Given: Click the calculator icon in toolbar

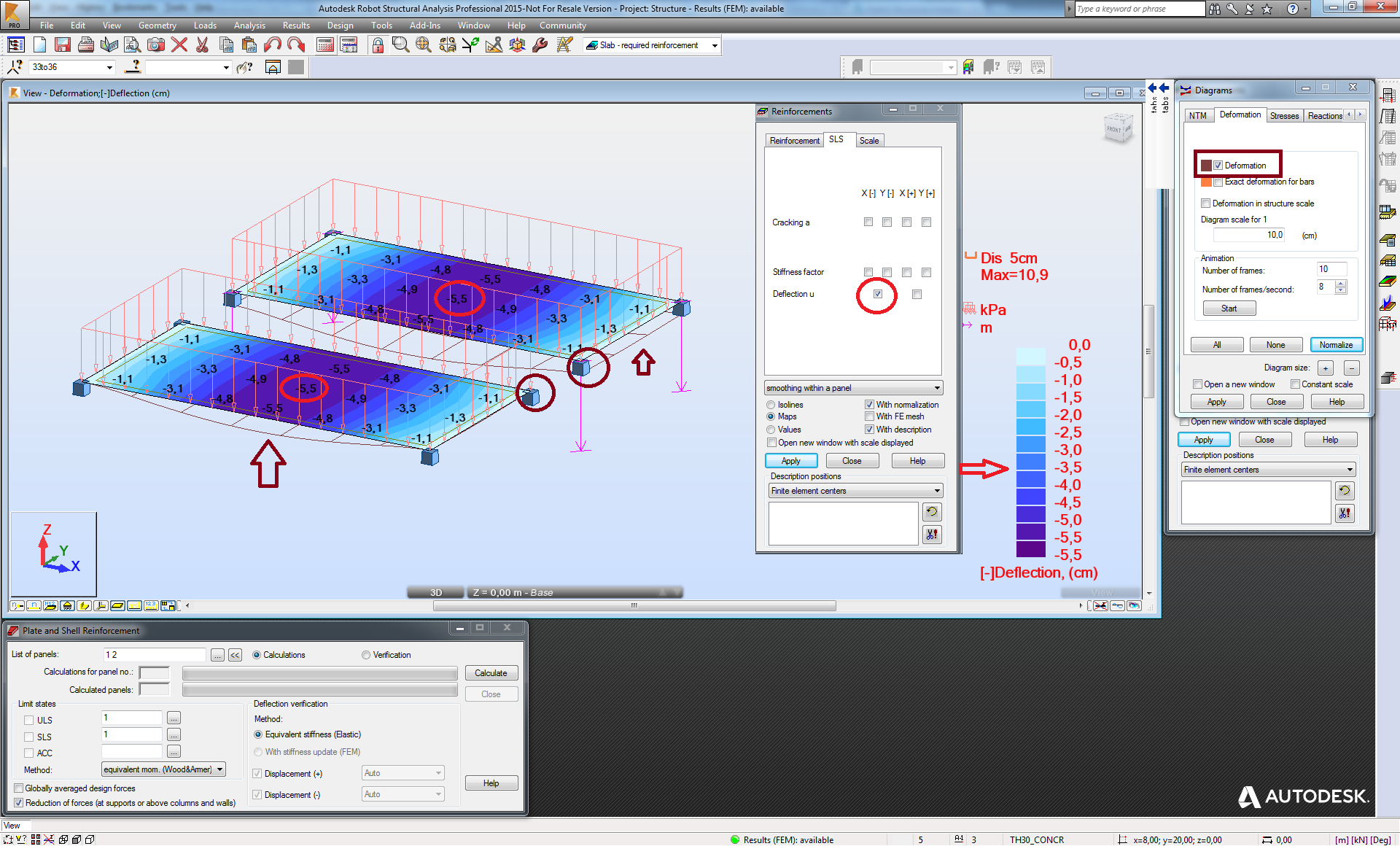Looking at the screenshot, I should 325,45.
